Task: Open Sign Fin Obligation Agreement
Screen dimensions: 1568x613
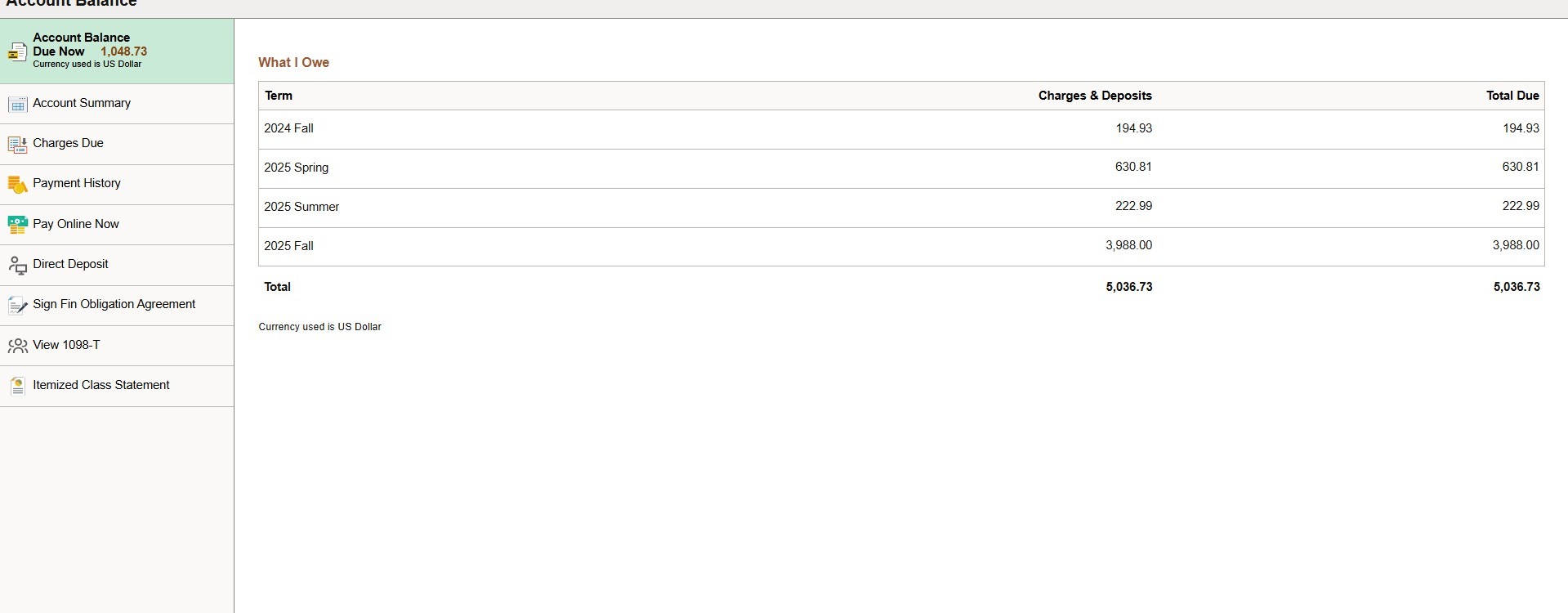Action: [117, 305]
